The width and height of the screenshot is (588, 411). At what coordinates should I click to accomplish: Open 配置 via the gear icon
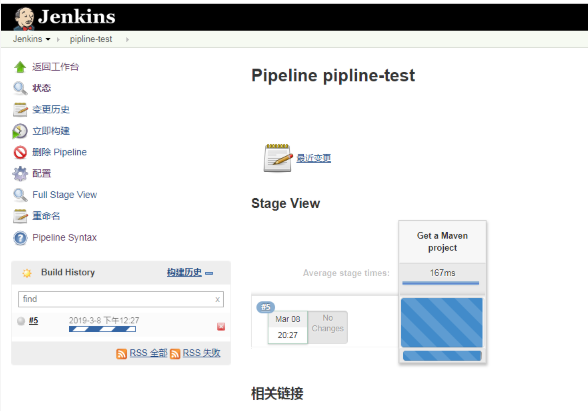(20, 174)
